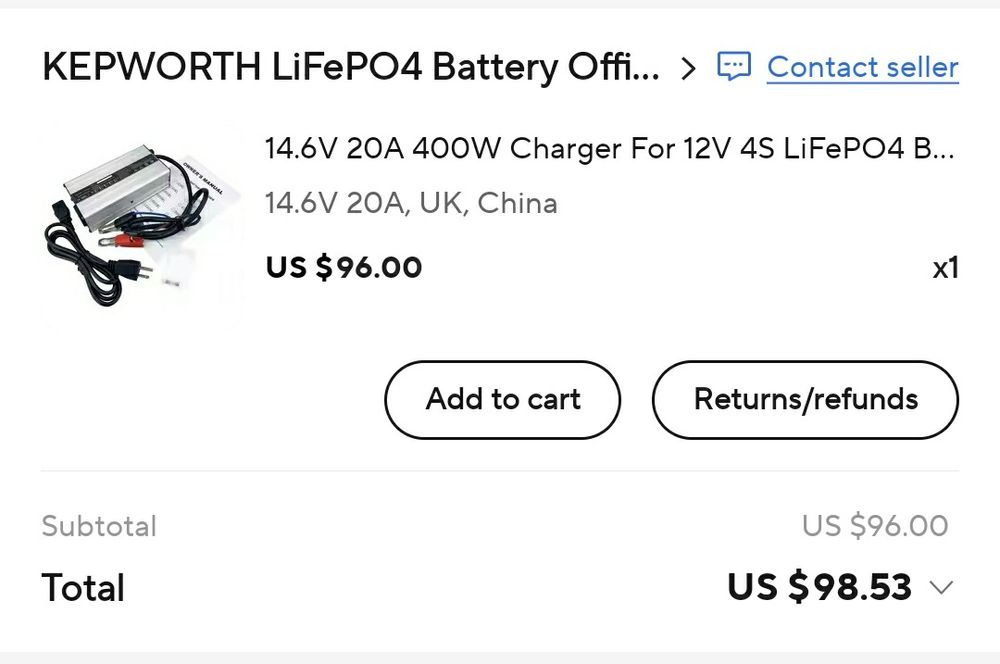Open the chat bubble icon beside Contact seller
Viewport: 1000px width, 664px height.
[734, 67]
